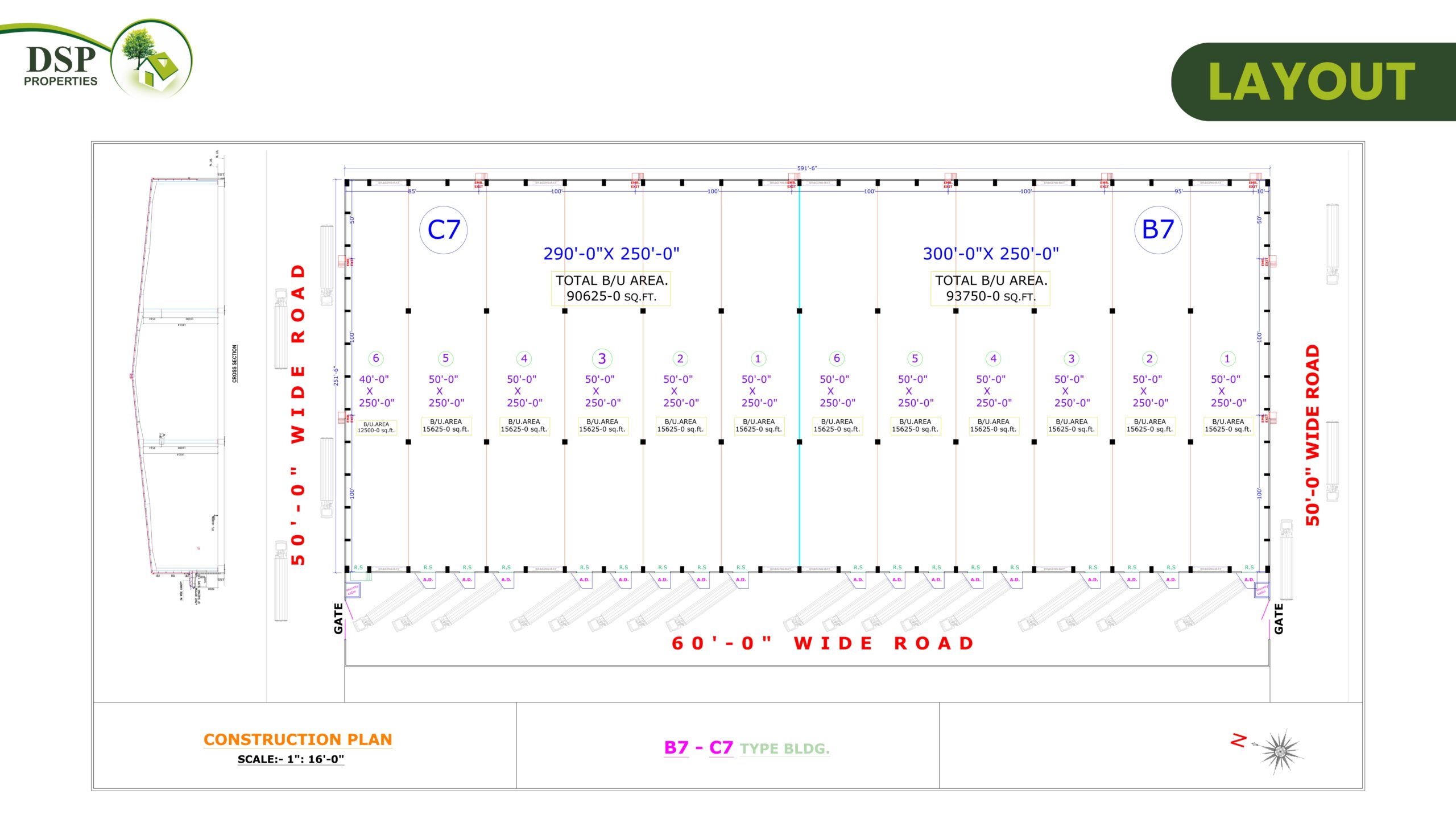Select the circled C7 building marker

[x=443, y=230]
